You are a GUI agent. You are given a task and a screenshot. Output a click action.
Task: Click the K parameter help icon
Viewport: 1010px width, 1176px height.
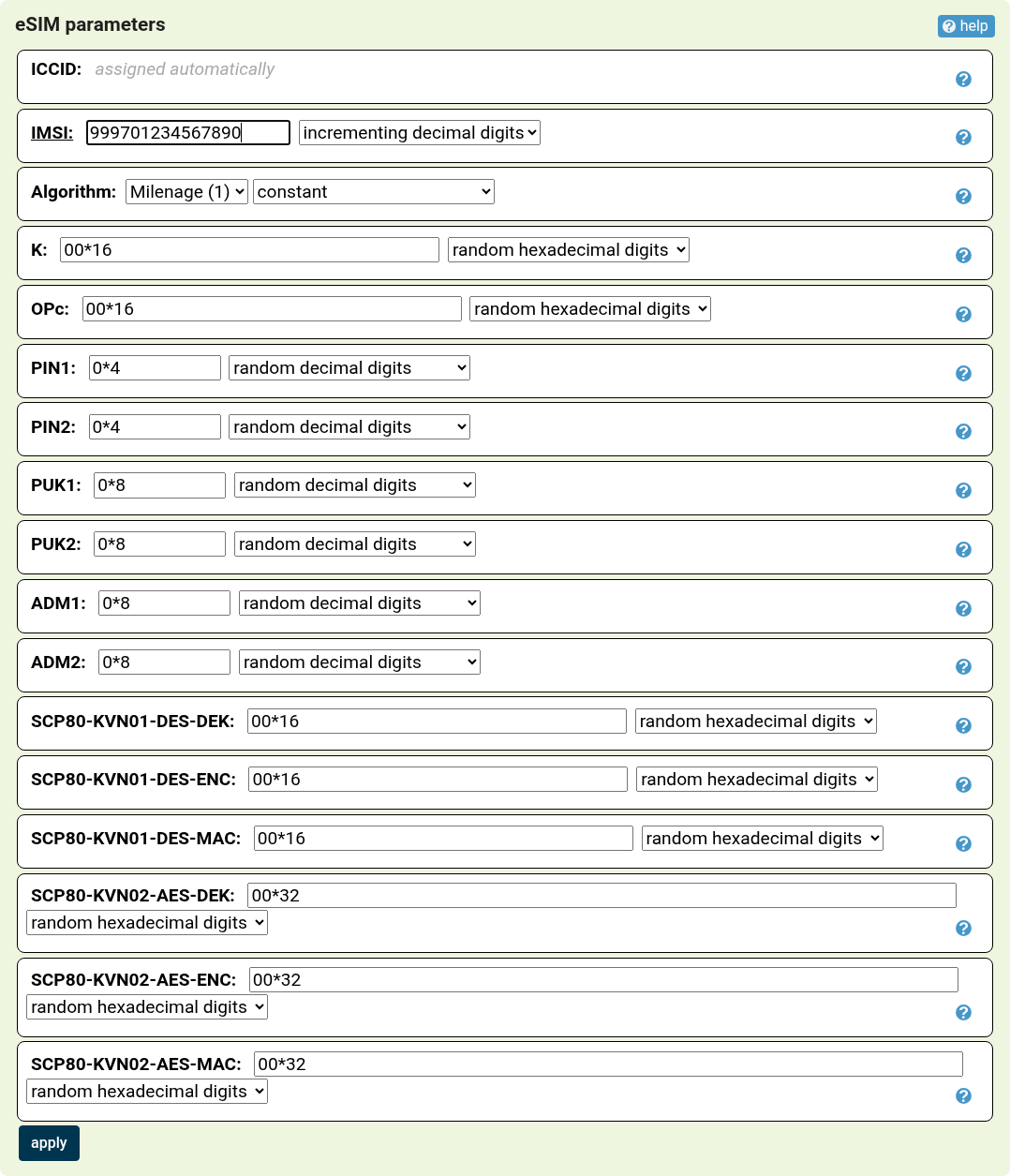(963, 254)
